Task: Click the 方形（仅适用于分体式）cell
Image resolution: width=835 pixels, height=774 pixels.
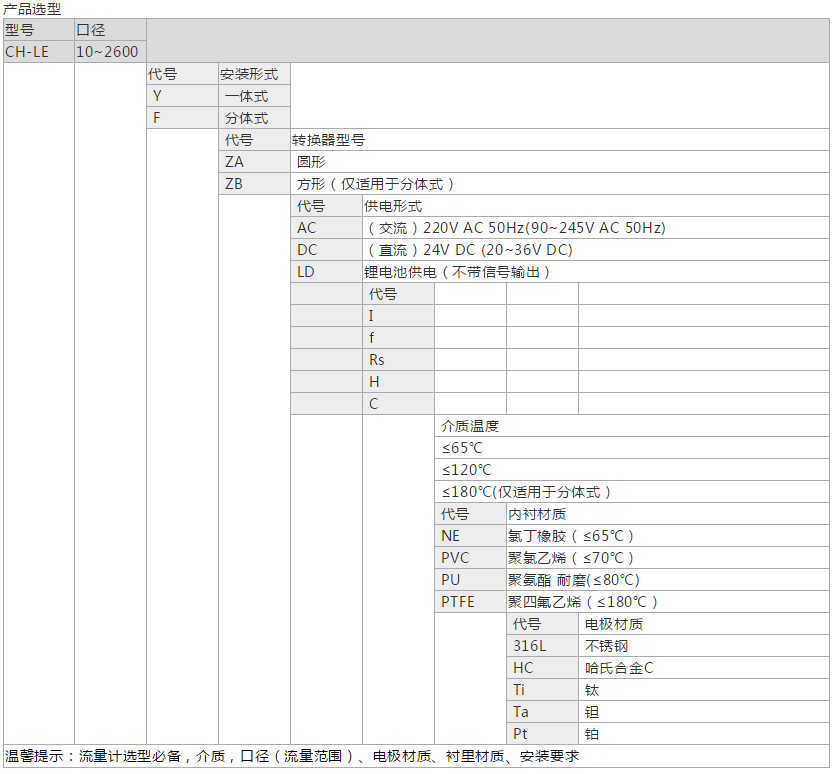Action: (376, 184)
